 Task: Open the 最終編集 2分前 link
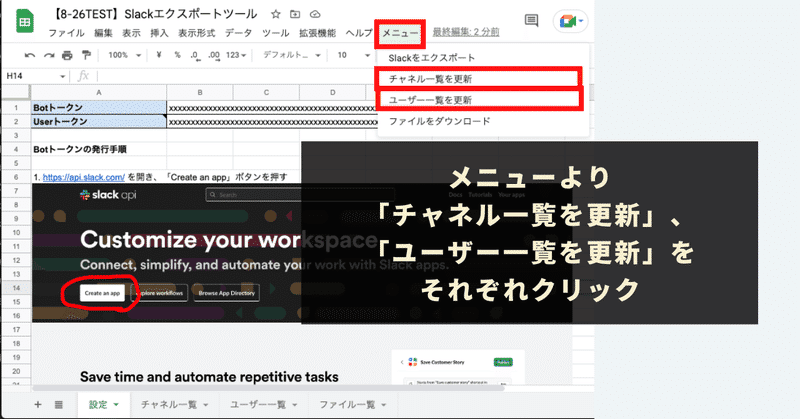coord(466,32)
